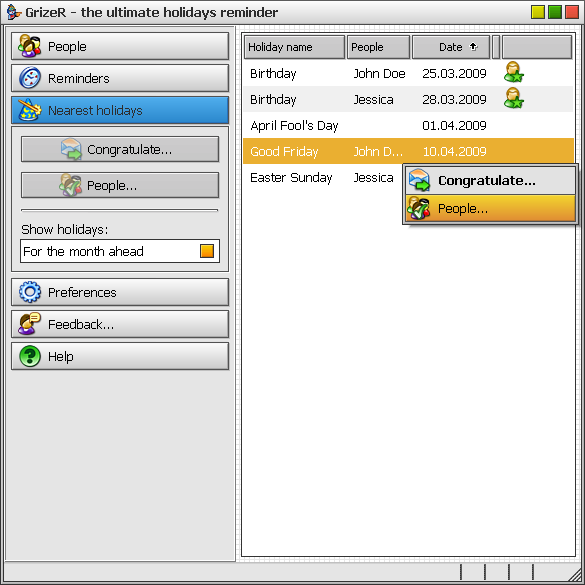Sort by the Date column header
The width and height of the screenshot is (585, 585).
point(451,47)
